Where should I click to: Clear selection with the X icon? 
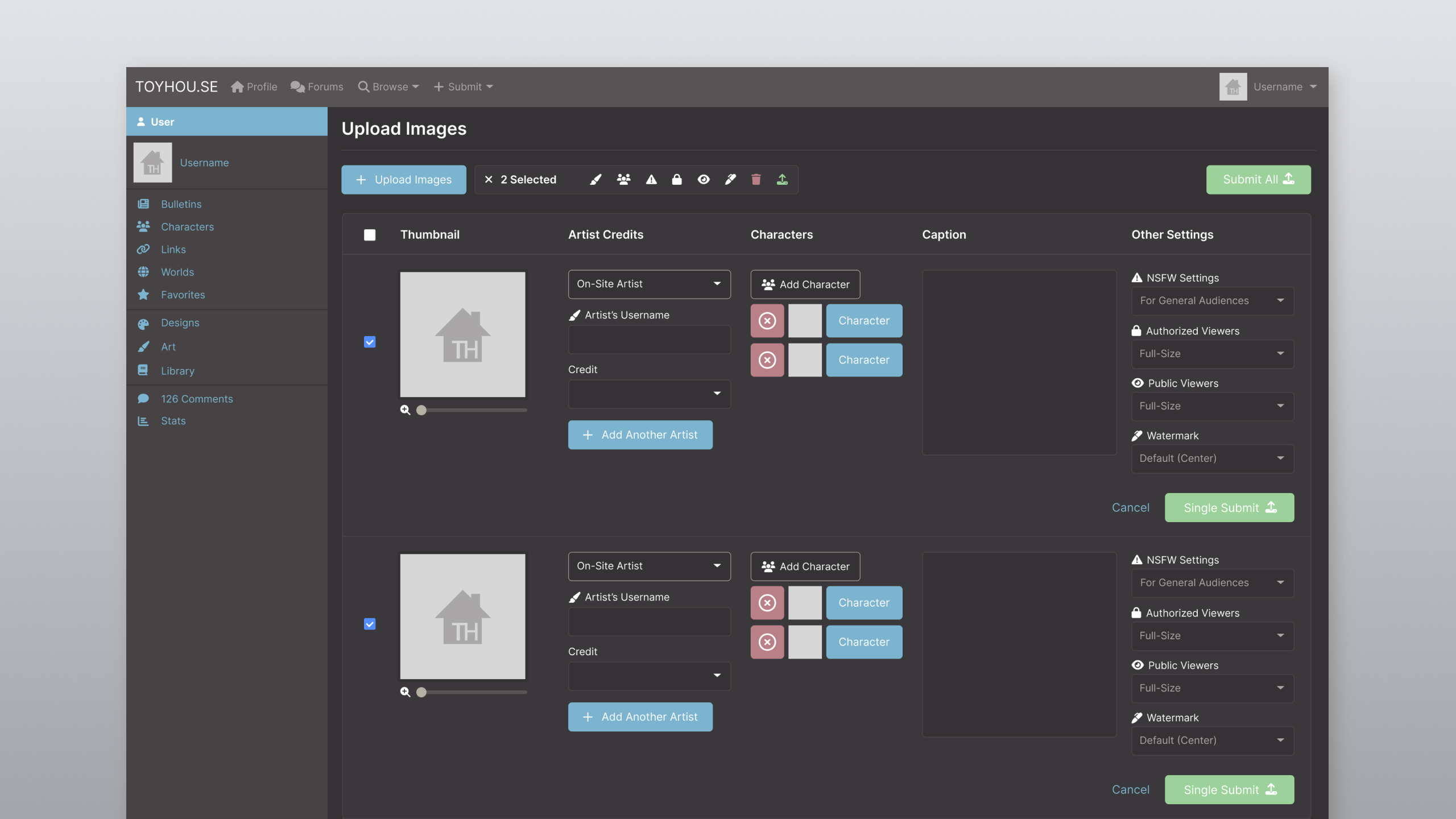(489, 180)
